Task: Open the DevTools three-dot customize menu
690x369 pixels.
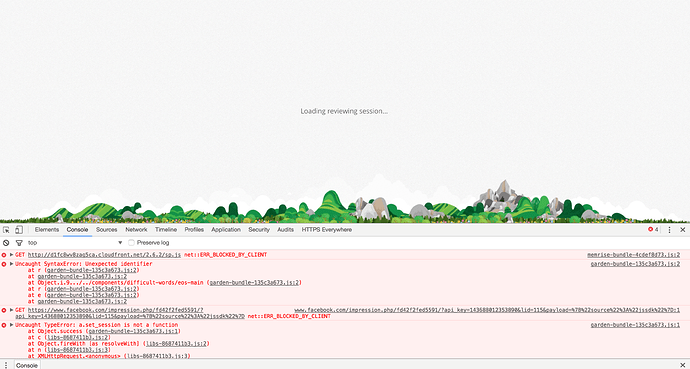Action: pos(669,230)
